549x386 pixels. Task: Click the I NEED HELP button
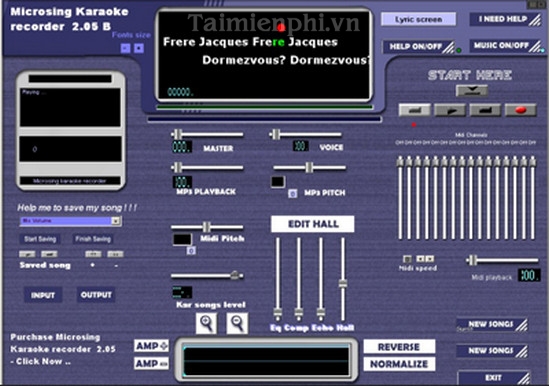click(505, 19)
